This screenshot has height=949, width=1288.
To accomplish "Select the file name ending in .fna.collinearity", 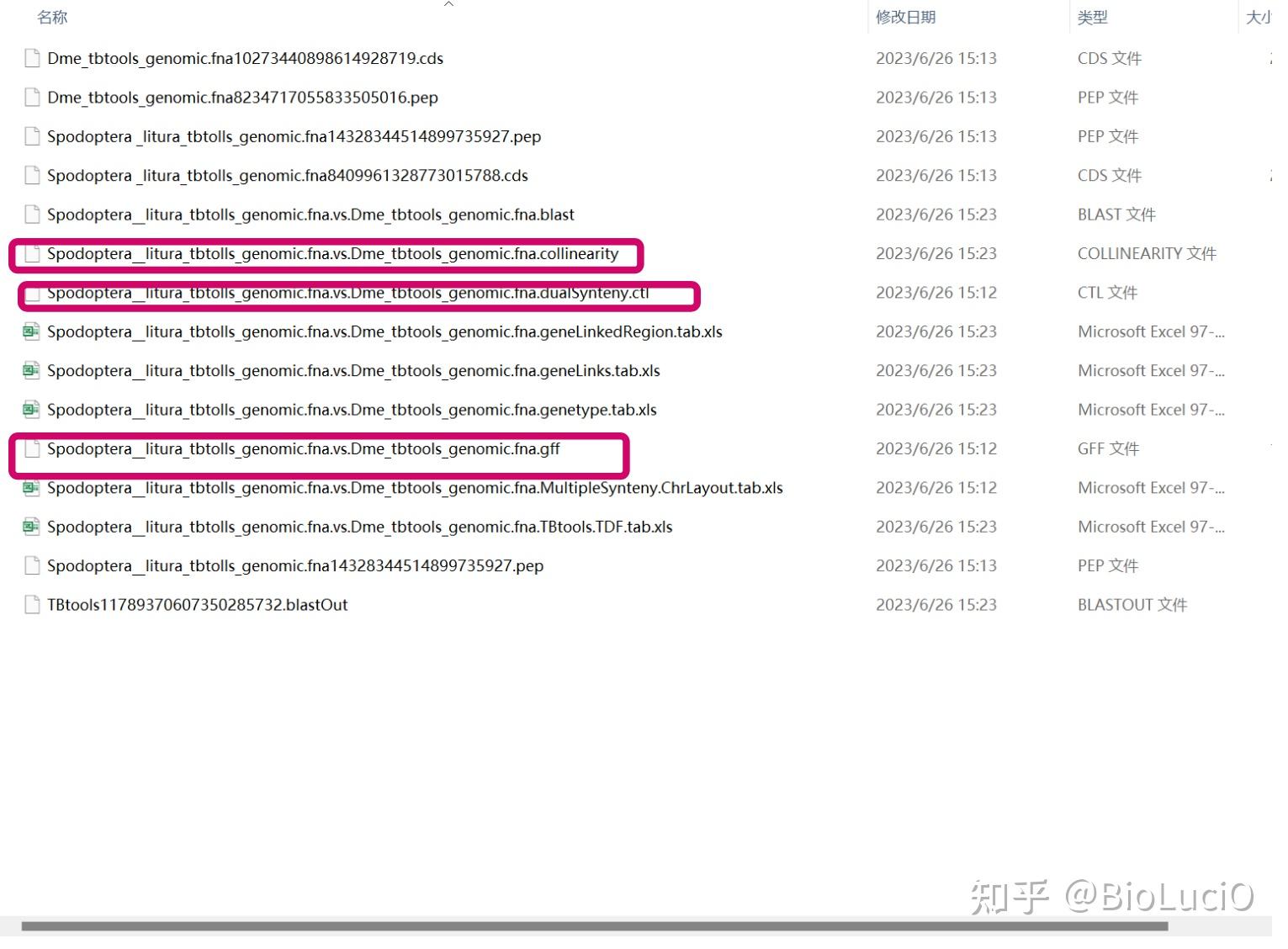I will tap(332, 254).
